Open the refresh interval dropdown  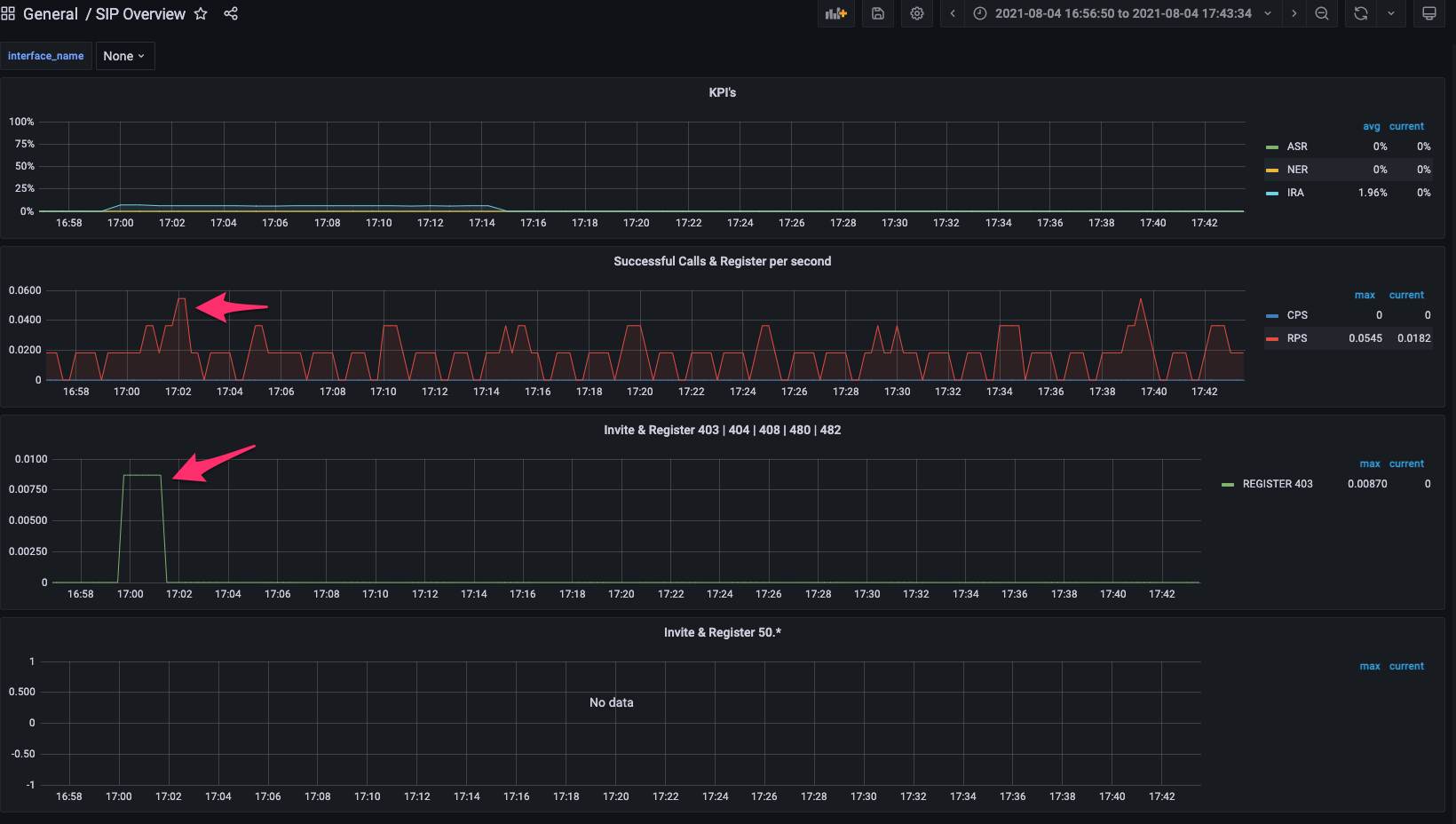(x=1391, y=13)
